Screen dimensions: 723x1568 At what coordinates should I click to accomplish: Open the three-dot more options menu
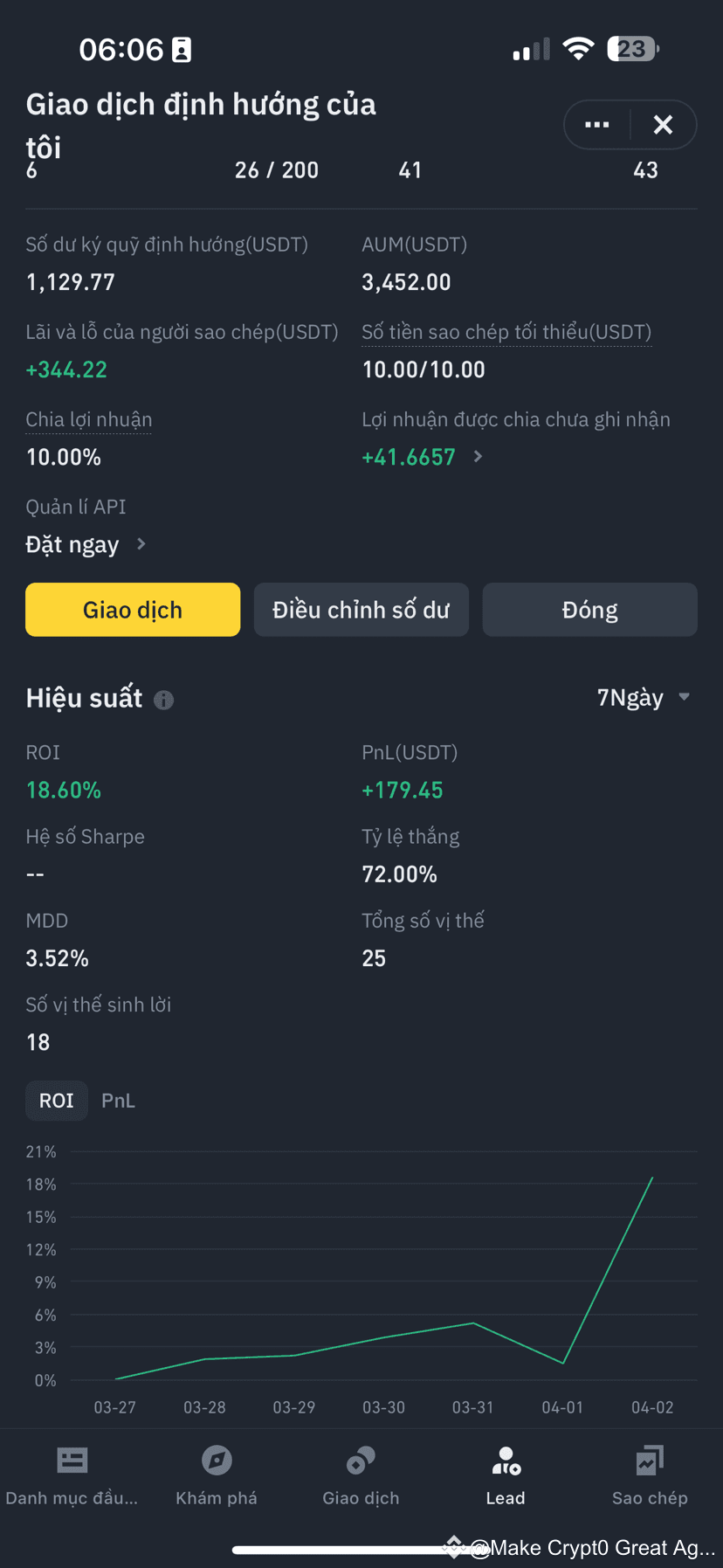tap(597, 125)
